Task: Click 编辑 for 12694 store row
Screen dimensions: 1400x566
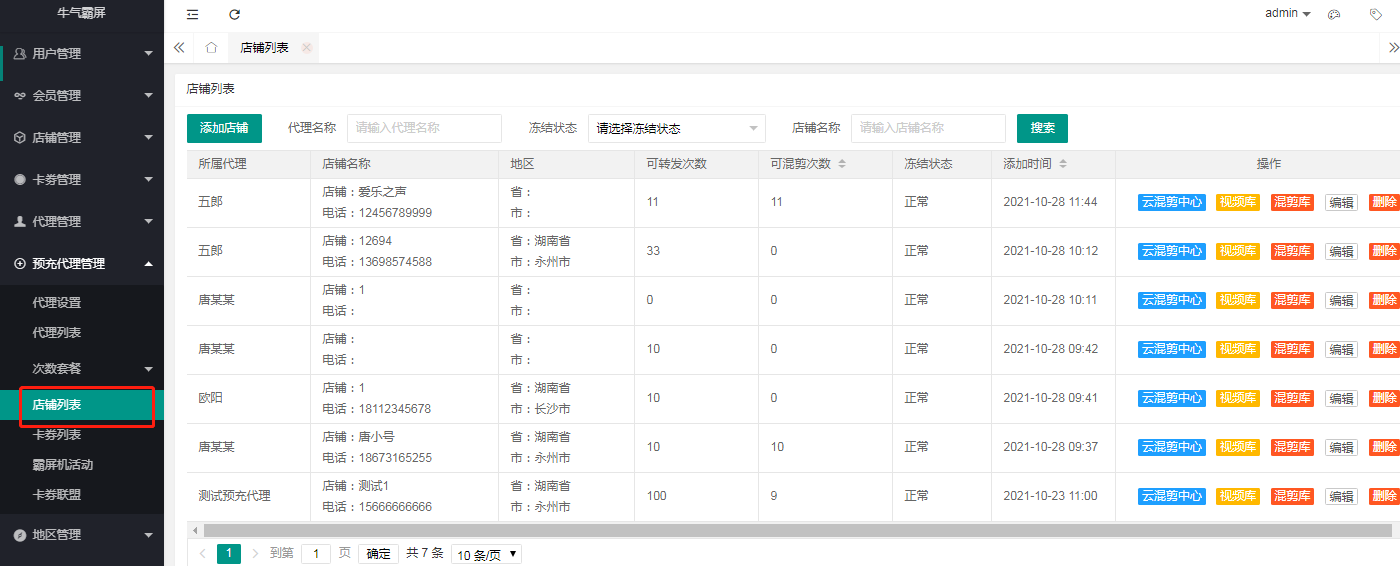Action: click(1341, 251)
